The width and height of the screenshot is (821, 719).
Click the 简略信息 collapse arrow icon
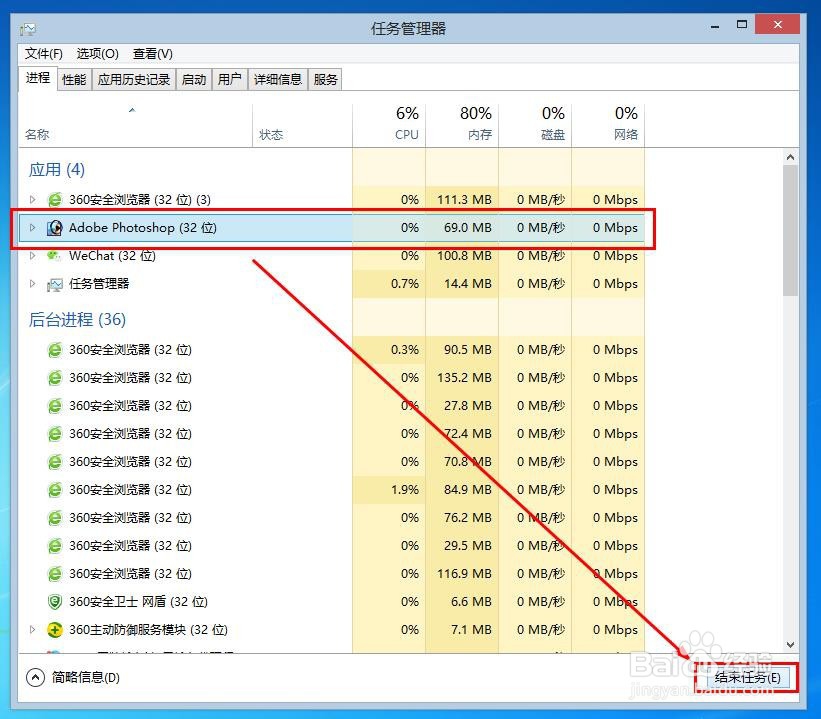[35, 678]
